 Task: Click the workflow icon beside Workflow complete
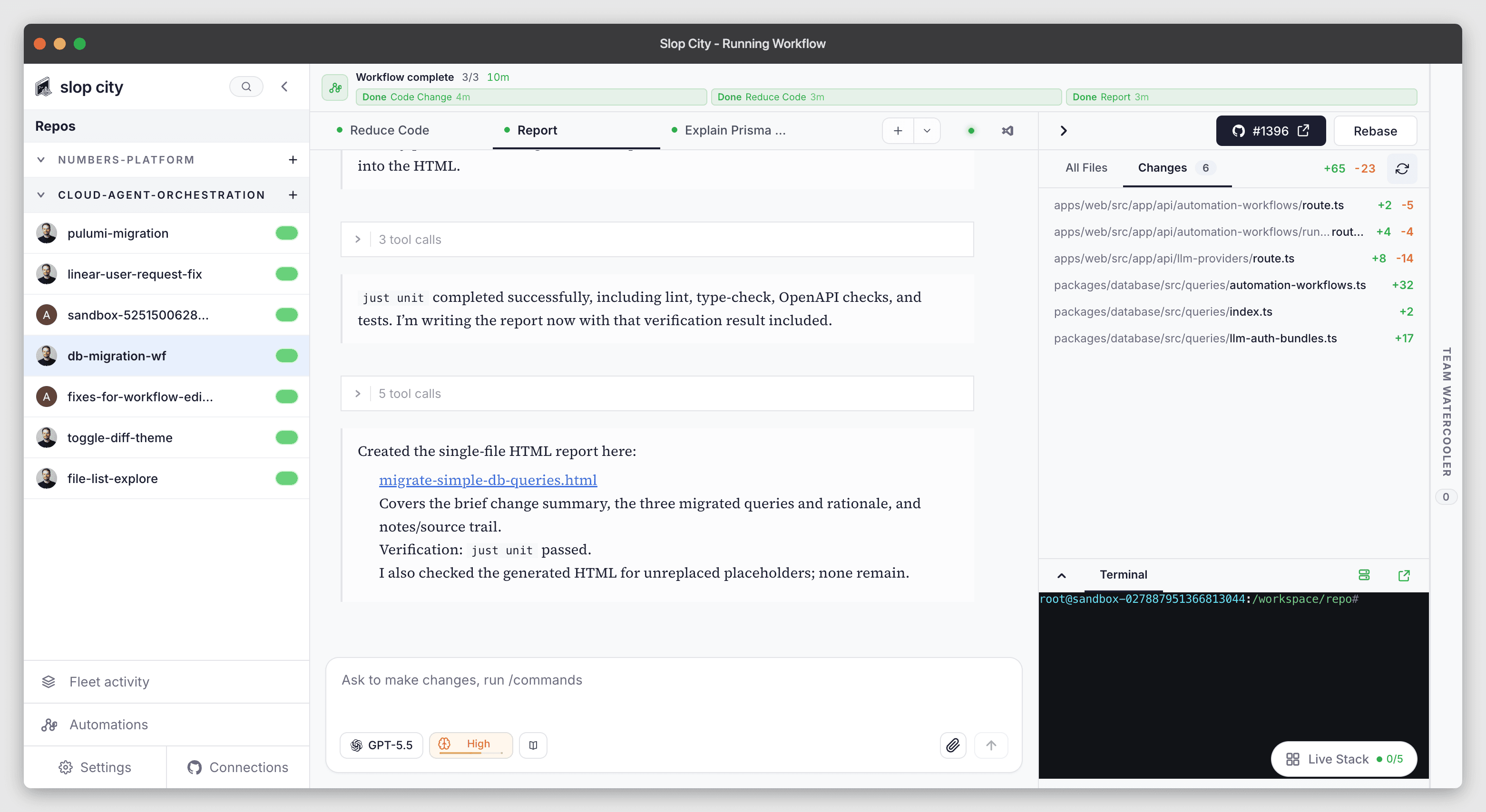click(335, 87)
